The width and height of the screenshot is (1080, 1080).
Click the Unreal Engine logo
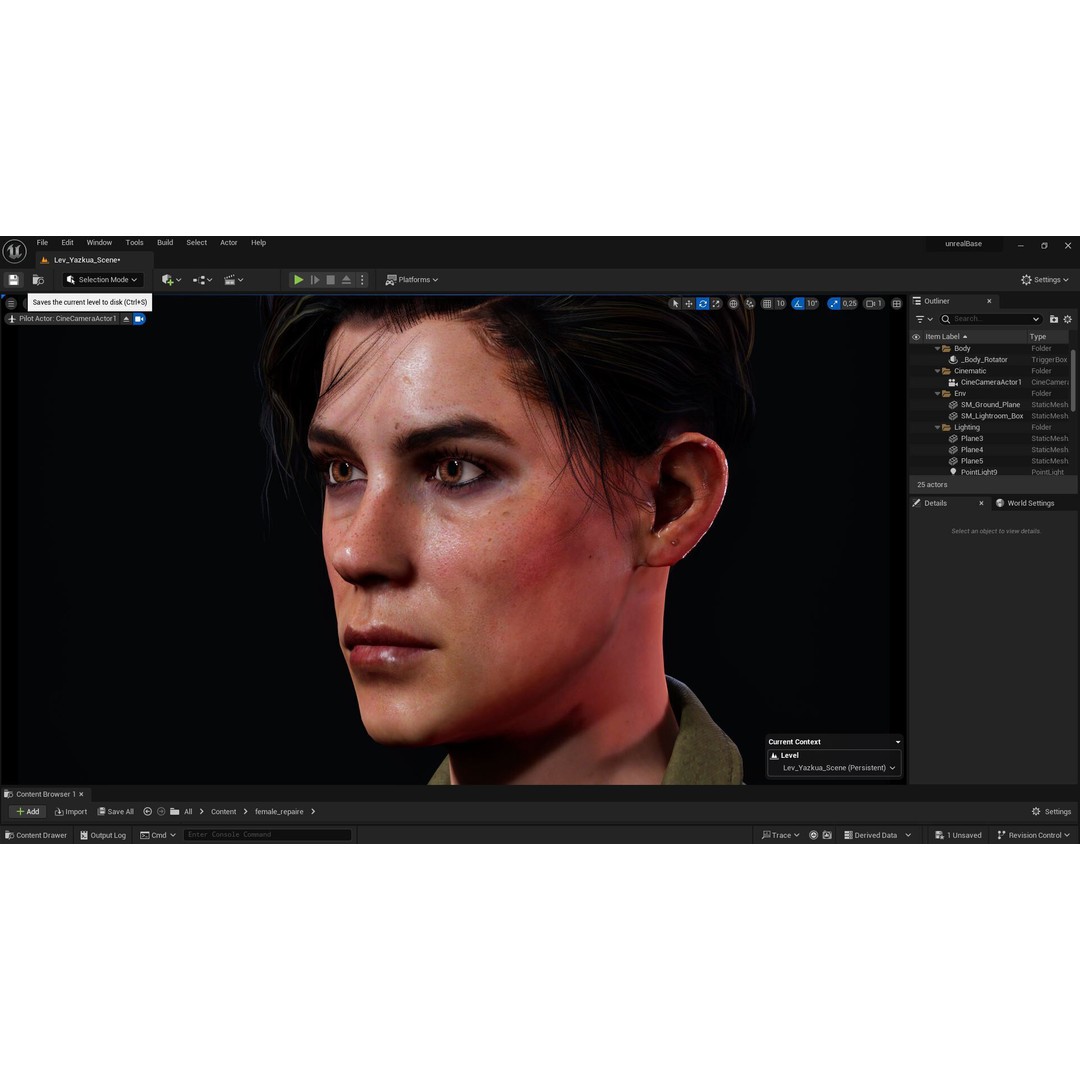coord(14,251)
